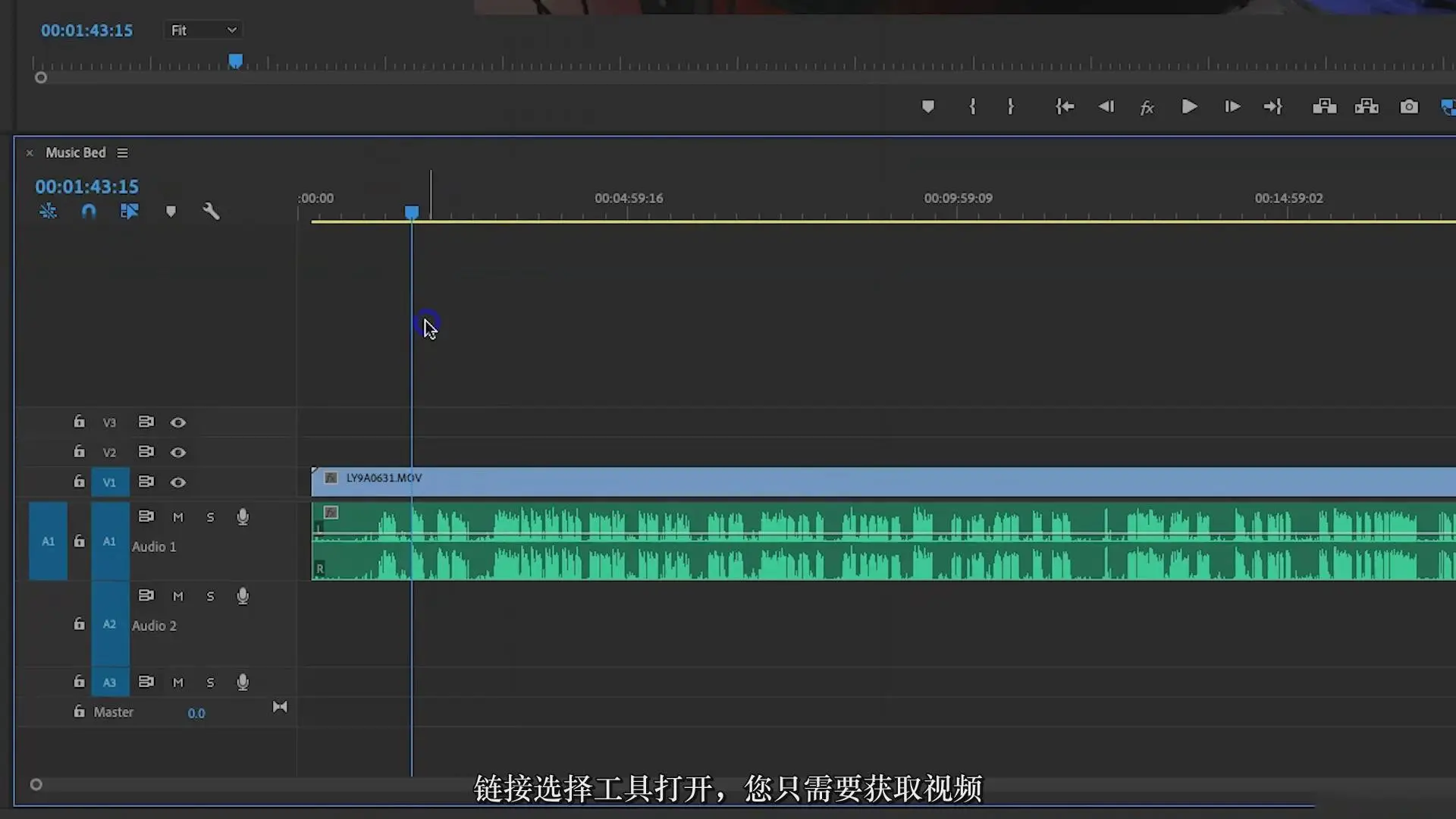Toggle the nest sequence insert icon in timeline
The height and width of the screenshot is (819, 1456).
click(x=48, y=211)
